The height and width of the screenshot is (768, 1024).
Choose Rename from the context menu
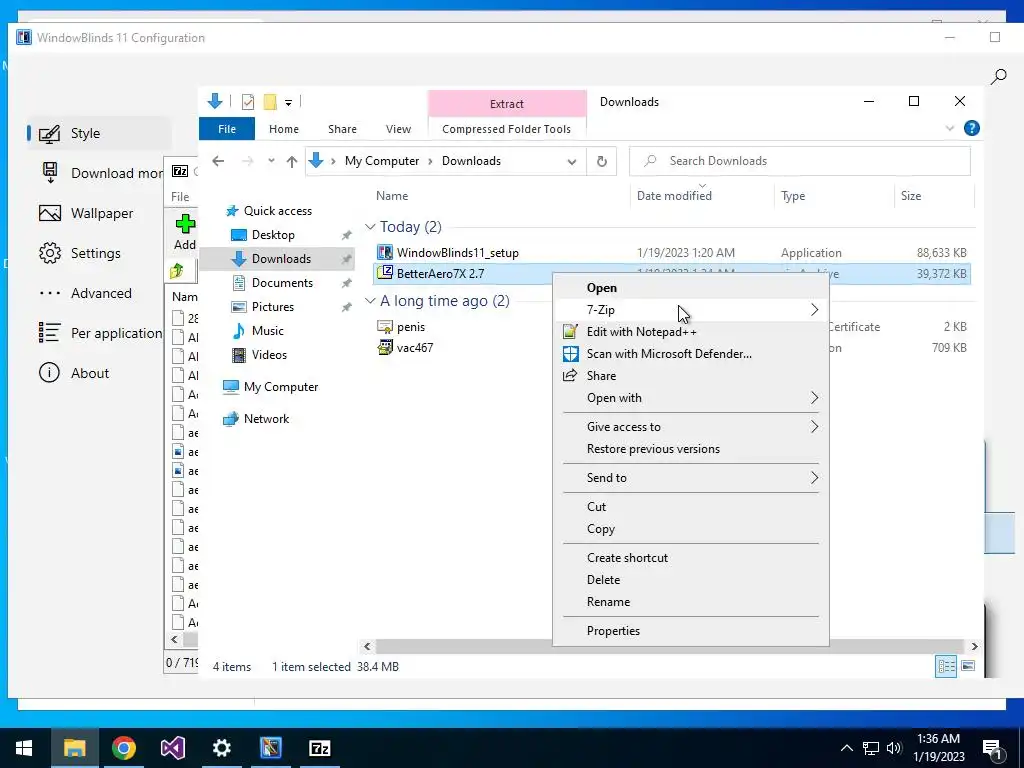(691, 602)
